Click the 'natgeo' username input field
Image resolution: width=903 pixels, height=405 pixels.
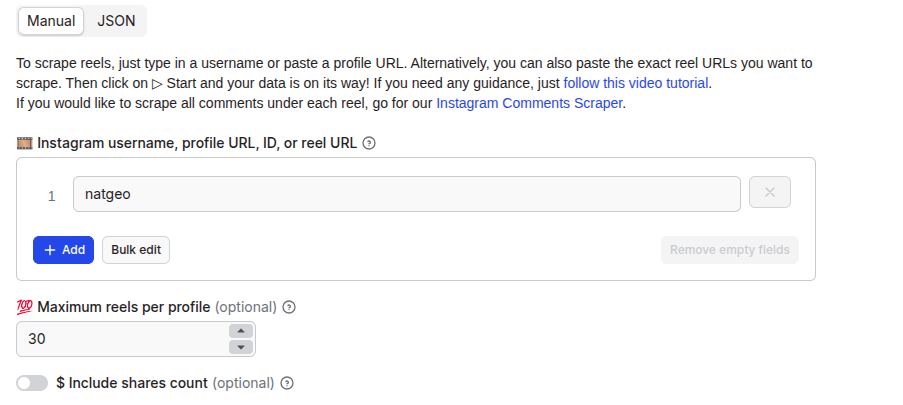tap(406, 194)
